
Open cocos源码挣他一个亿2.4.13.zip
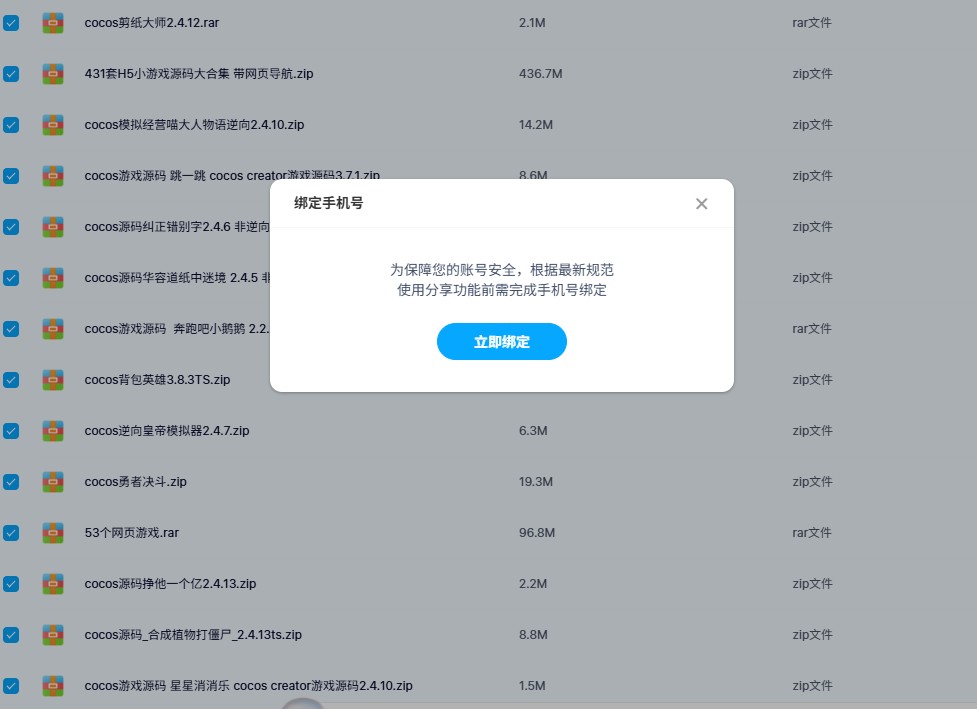click(x=170, y=584)
